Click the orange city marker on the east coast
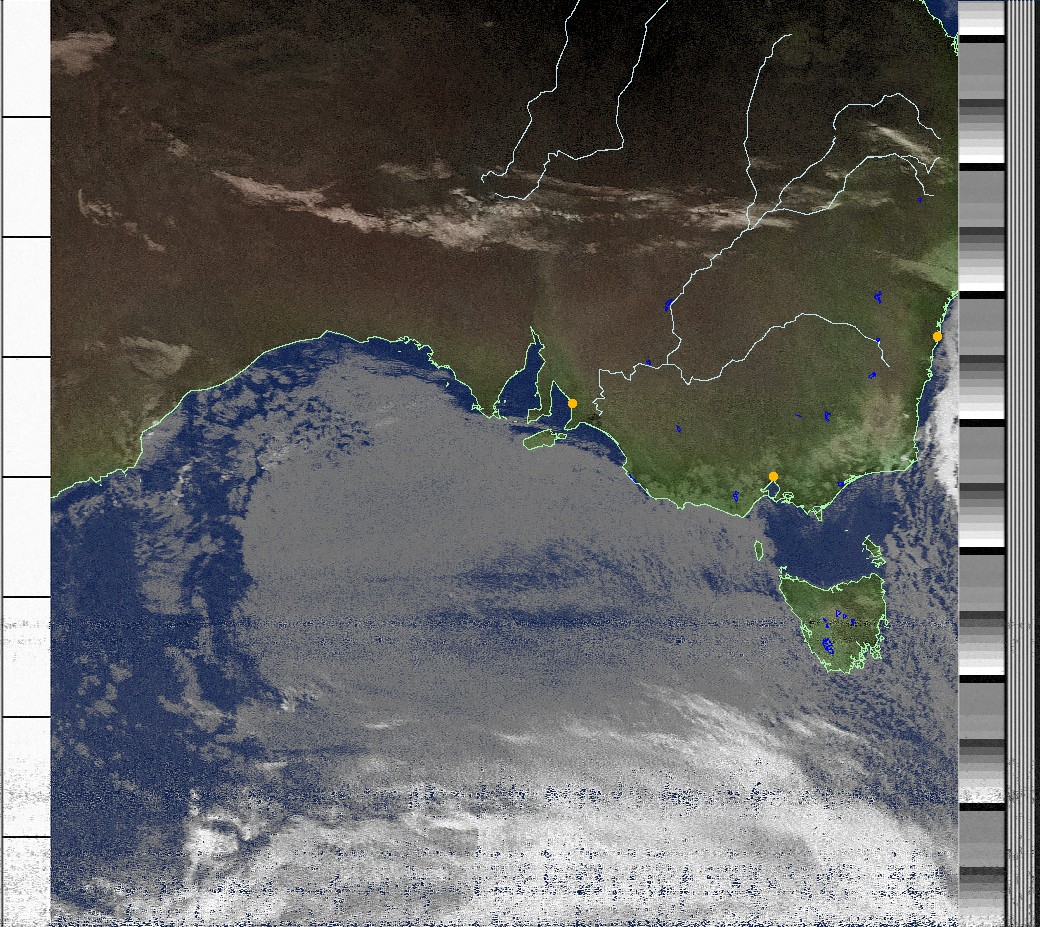Viewport: 1040px width, 927px height. pos(937,337)
